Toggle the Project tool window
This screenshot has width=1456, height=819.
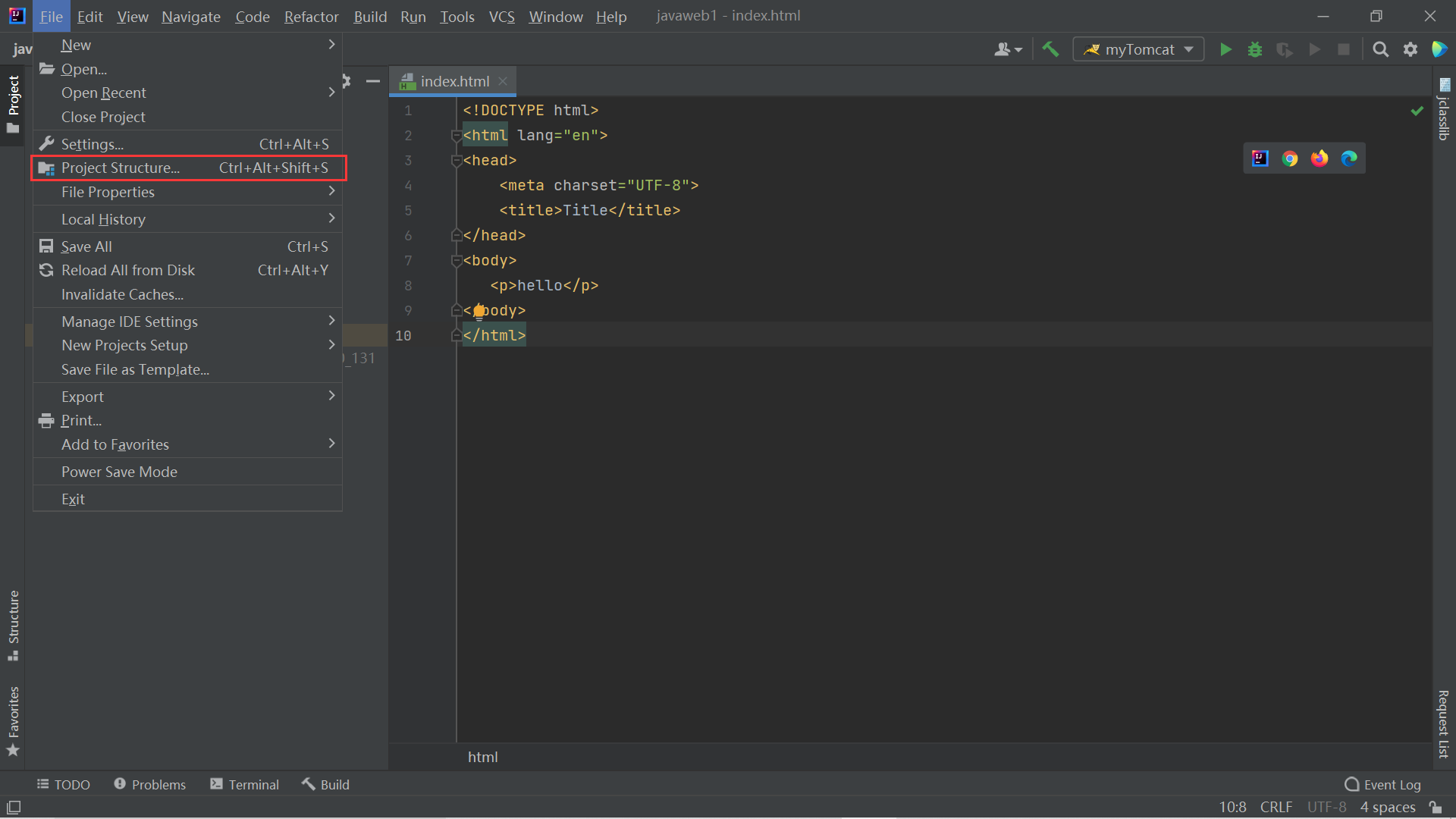[x=13, y=102]
